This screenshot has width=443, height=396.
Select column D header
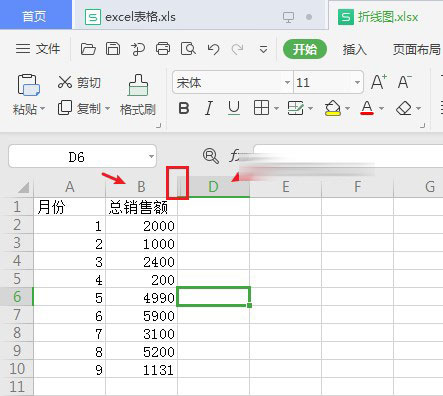[x=213, y=187]
